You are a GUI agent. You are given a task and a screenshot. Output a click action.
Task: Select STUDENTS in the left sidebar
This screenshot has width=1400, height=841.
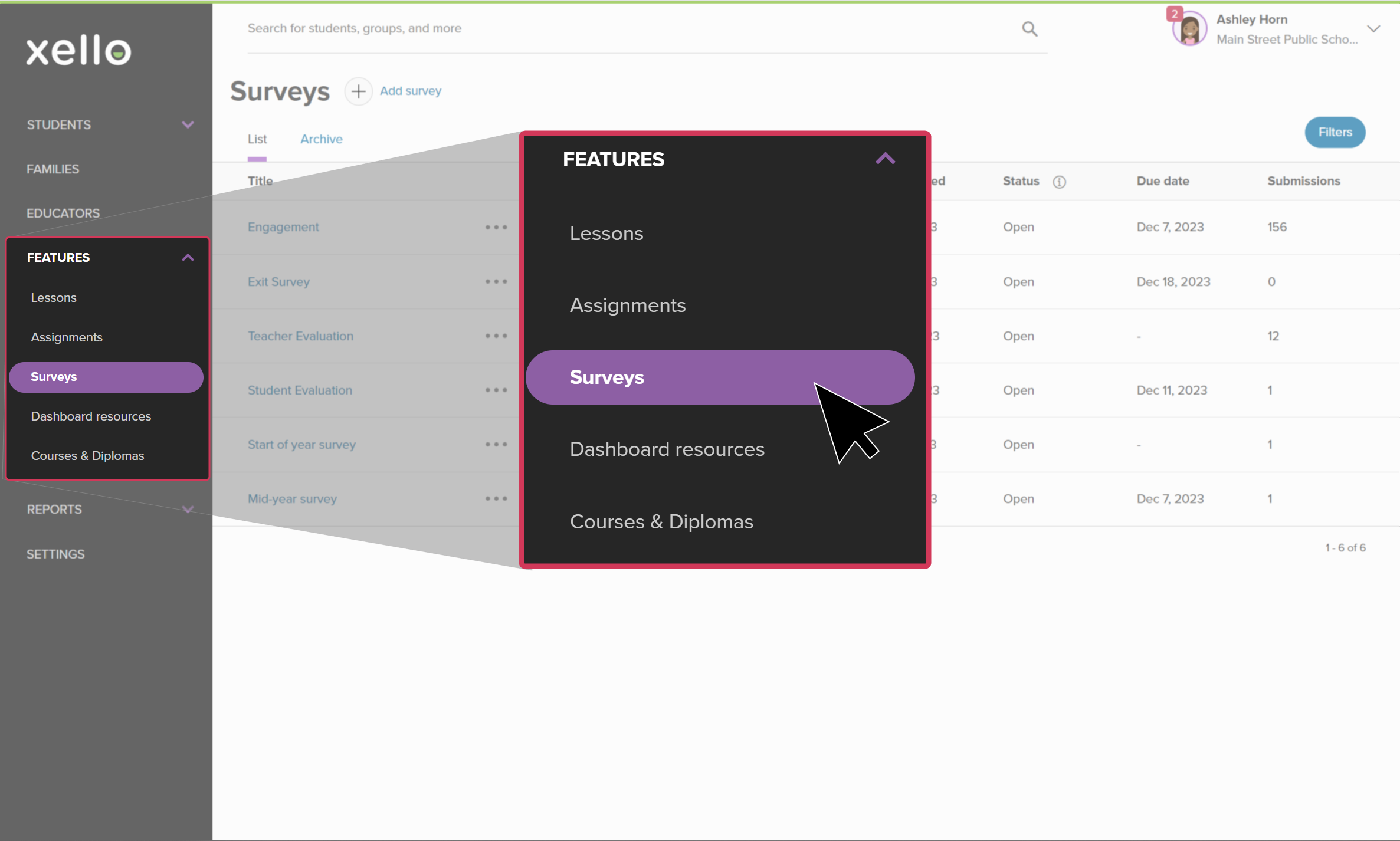58,125
